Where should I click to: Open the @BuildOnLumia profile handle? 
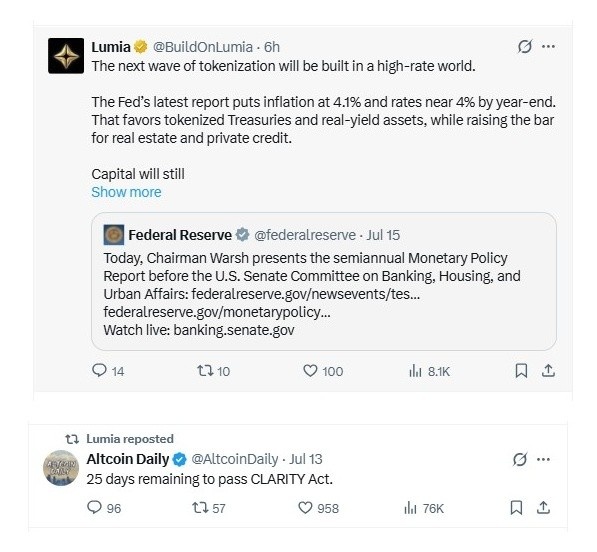coord(203,47)
